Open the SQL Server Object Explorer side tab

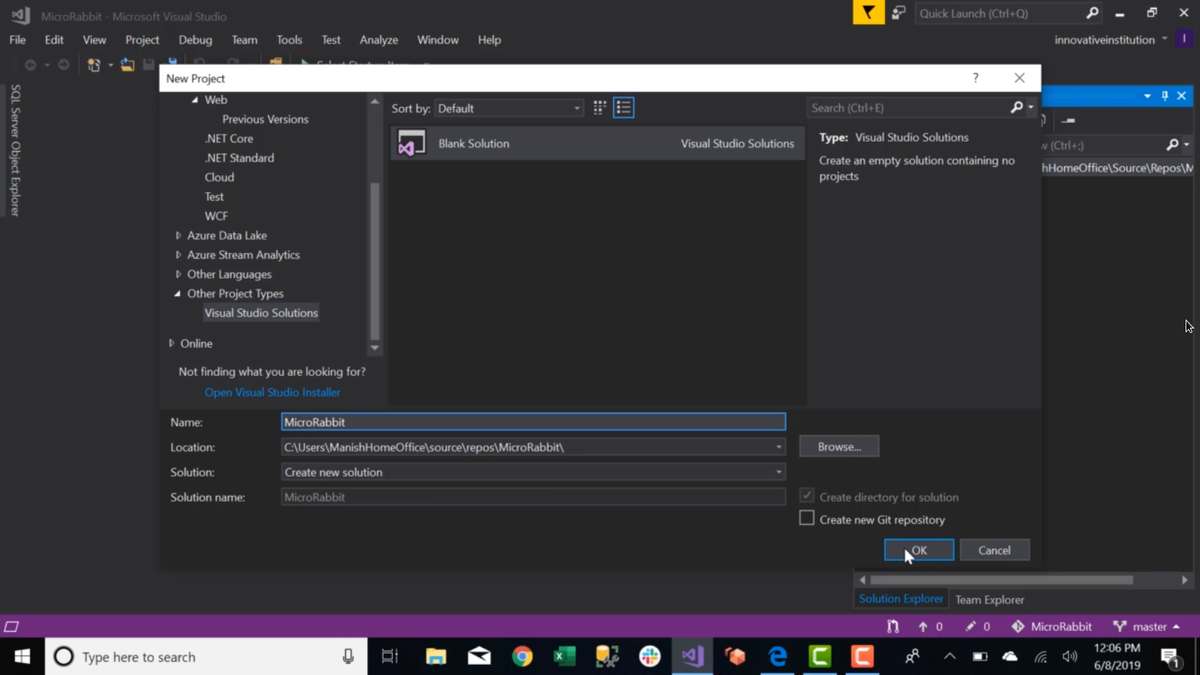pyautogui.click(x=15, y=150)
